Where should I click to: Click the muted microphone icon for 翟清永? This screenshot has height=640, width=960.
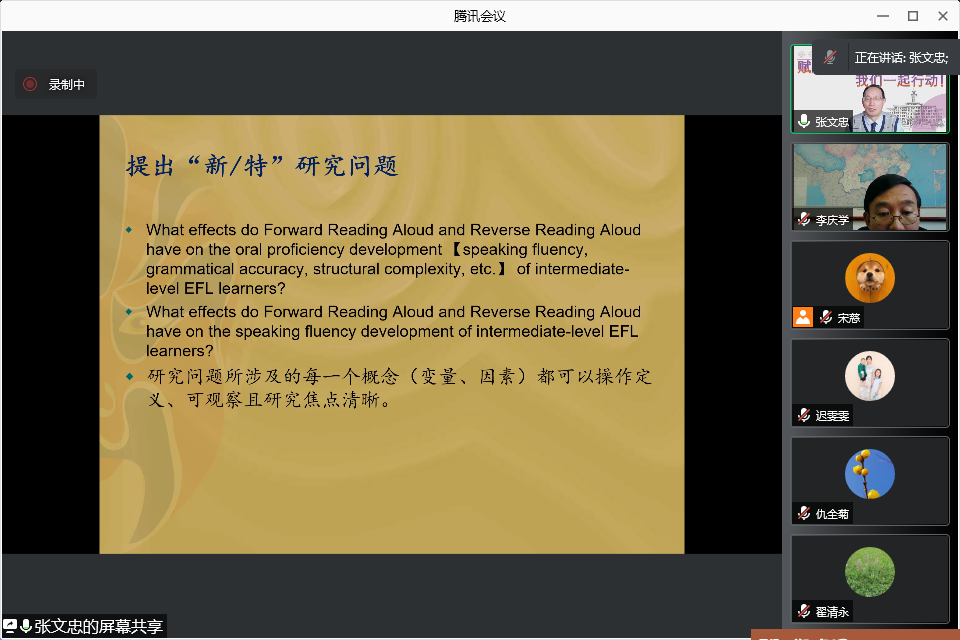tap(804, 611)
